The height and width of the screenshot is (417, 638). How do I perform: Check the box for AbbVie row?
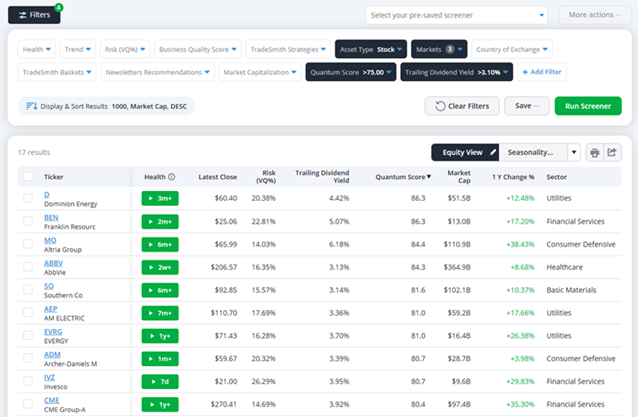coord(28,267)
